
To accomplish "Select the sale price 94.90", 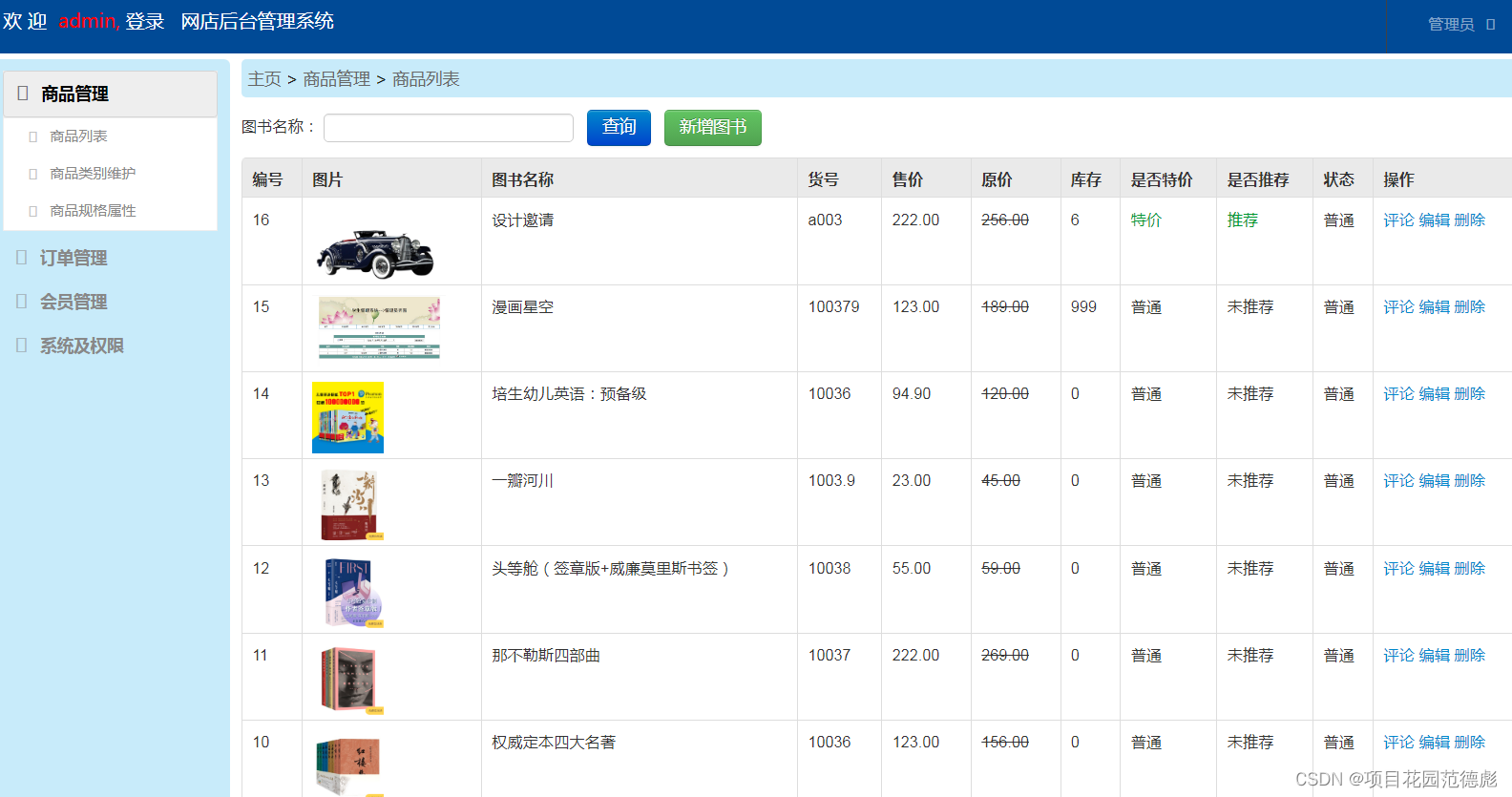I will coord(912,394).
